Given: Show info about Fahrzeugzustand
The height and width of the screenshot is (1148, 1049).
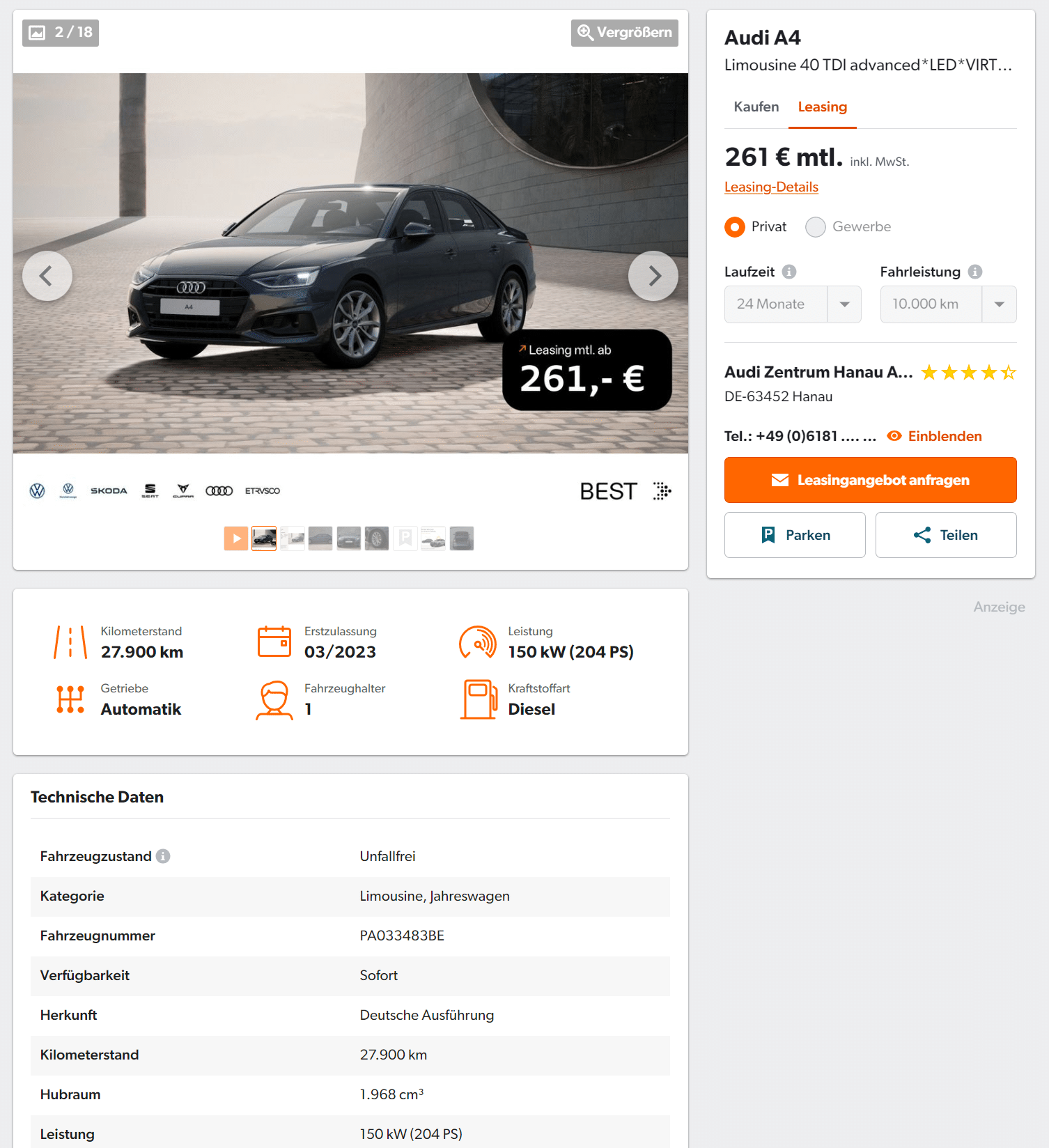Looking at the screenshot, I should (163, 856).
